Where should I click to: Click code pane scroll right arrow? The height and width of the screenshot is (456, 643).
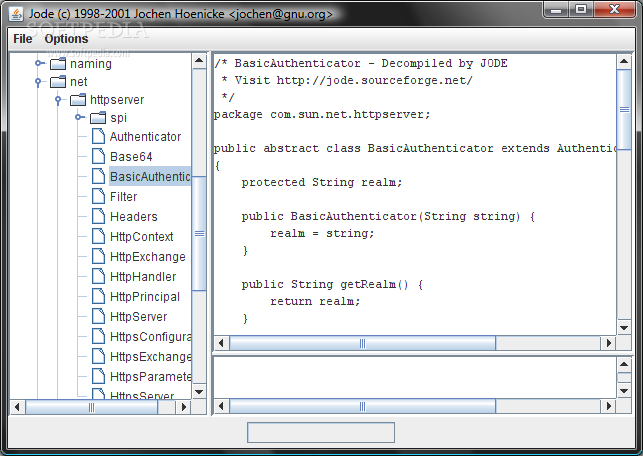[609, 343]
